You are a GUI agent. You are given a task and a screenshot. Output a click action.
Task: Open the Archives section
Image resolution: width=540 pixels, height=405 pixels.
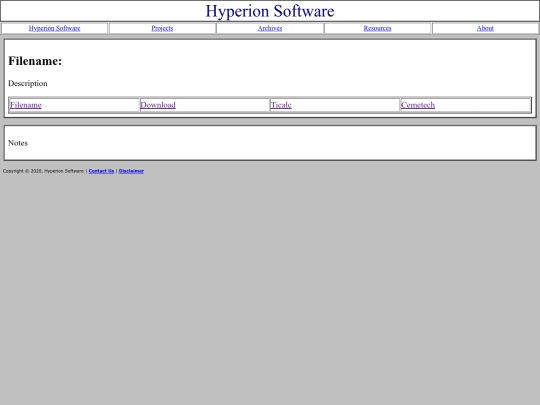coord(270,28)
